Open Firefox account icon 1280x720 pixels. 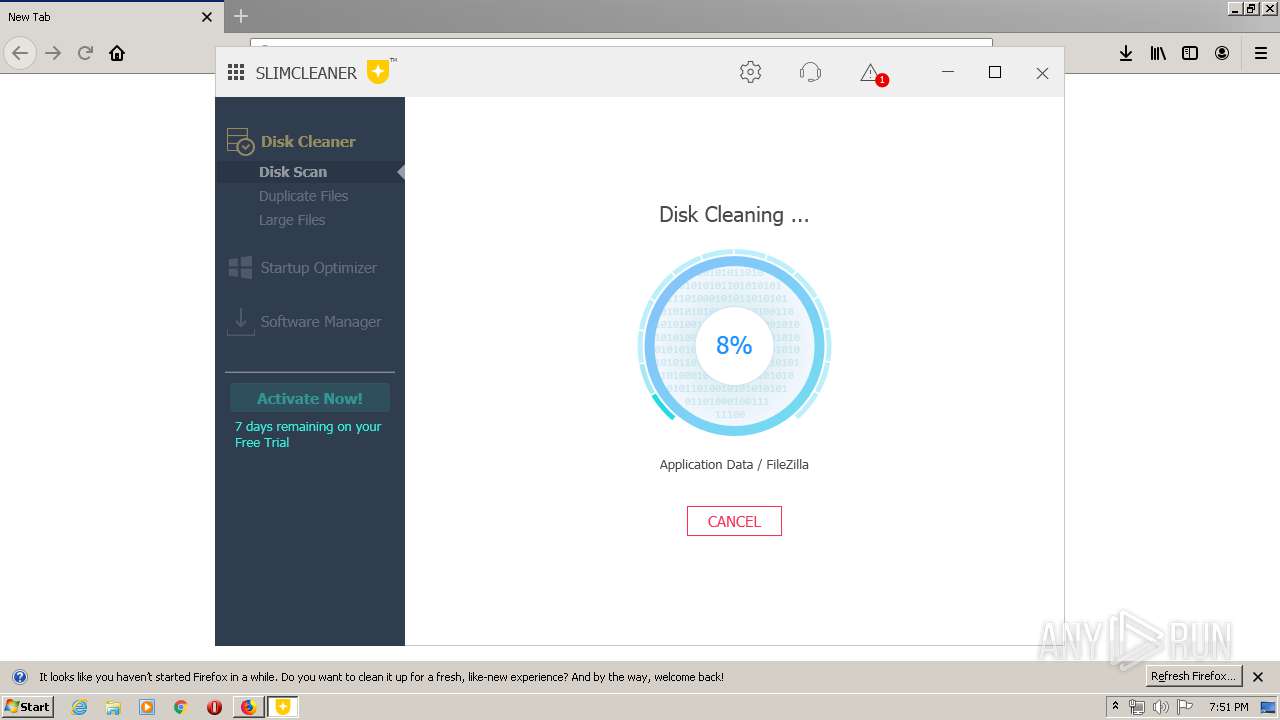1222,53
